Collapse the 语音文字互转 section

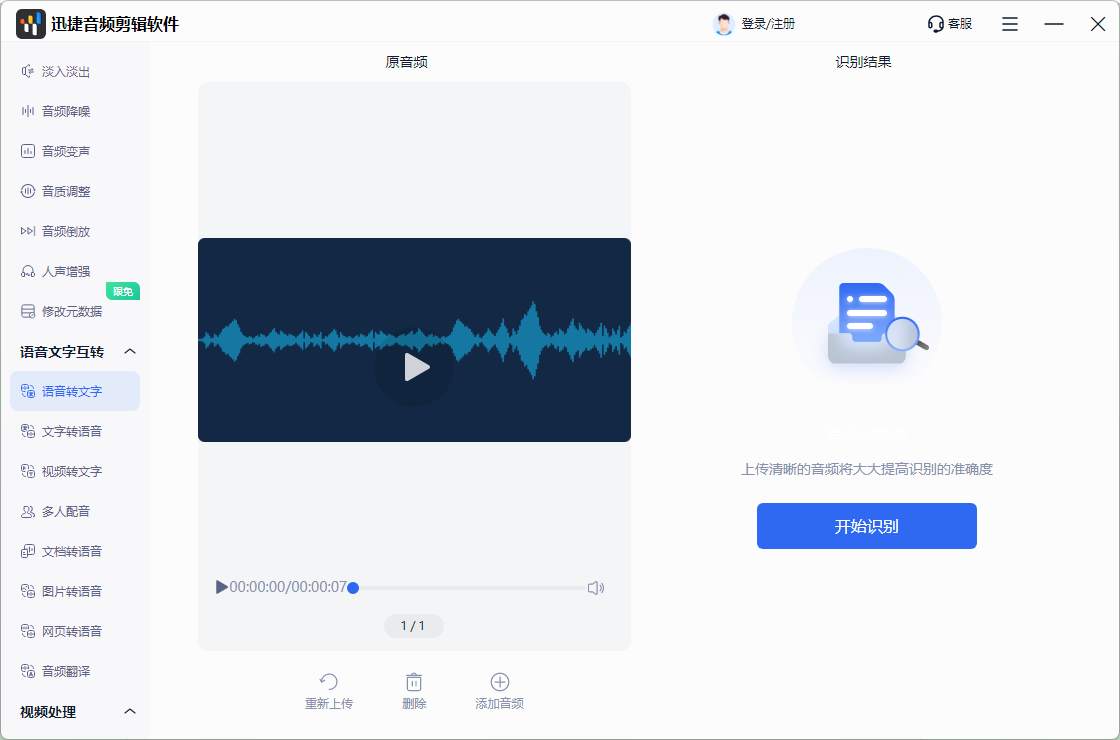click(x=130, y=351)
